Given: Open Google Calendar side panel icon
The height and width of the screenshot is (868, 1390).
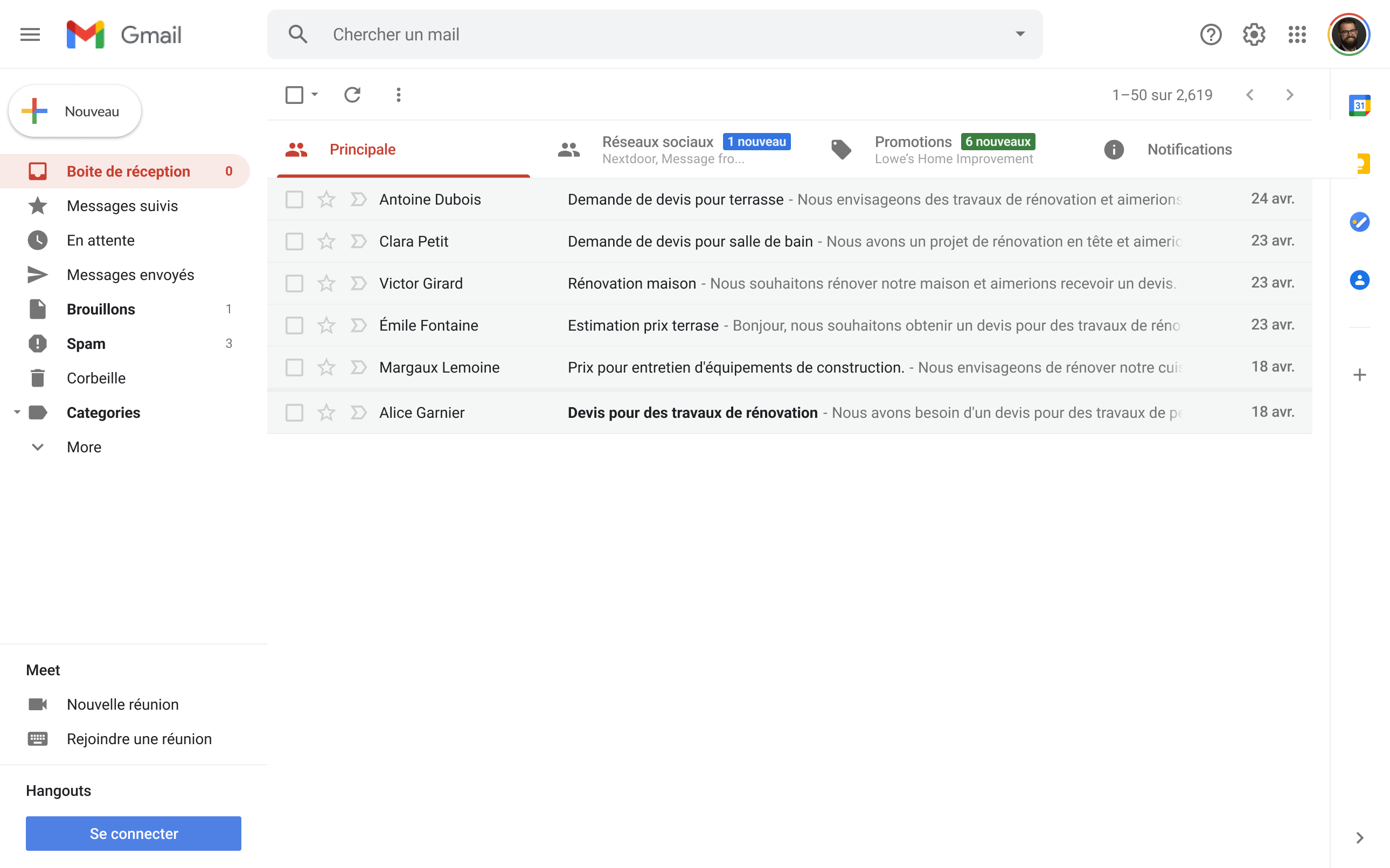Looking at the screenshot, I should coord(1359,106).
